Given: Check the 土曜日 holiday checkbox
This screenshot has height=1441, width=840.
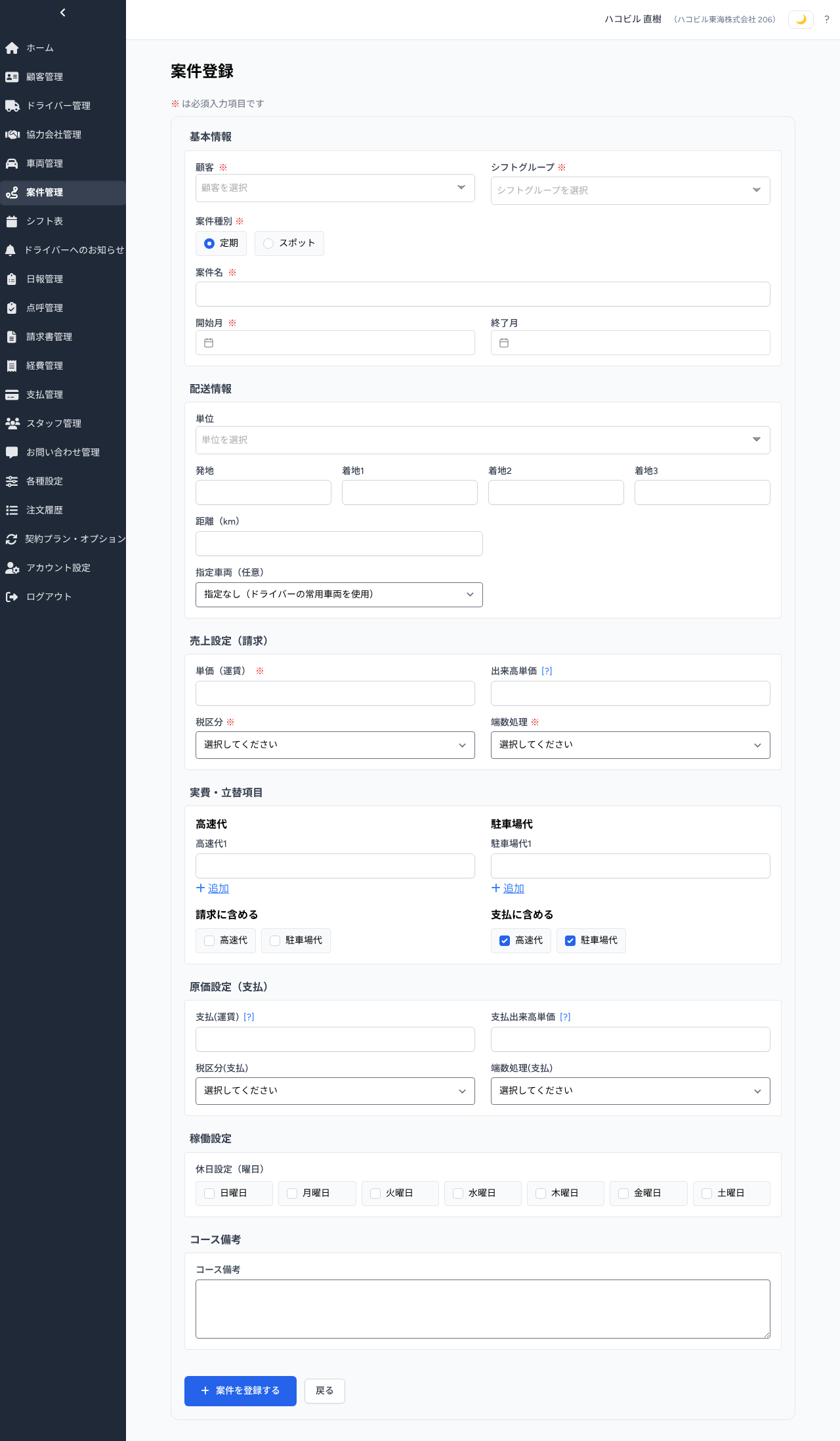Looking at the screenshot, I should coord(732,1194).
